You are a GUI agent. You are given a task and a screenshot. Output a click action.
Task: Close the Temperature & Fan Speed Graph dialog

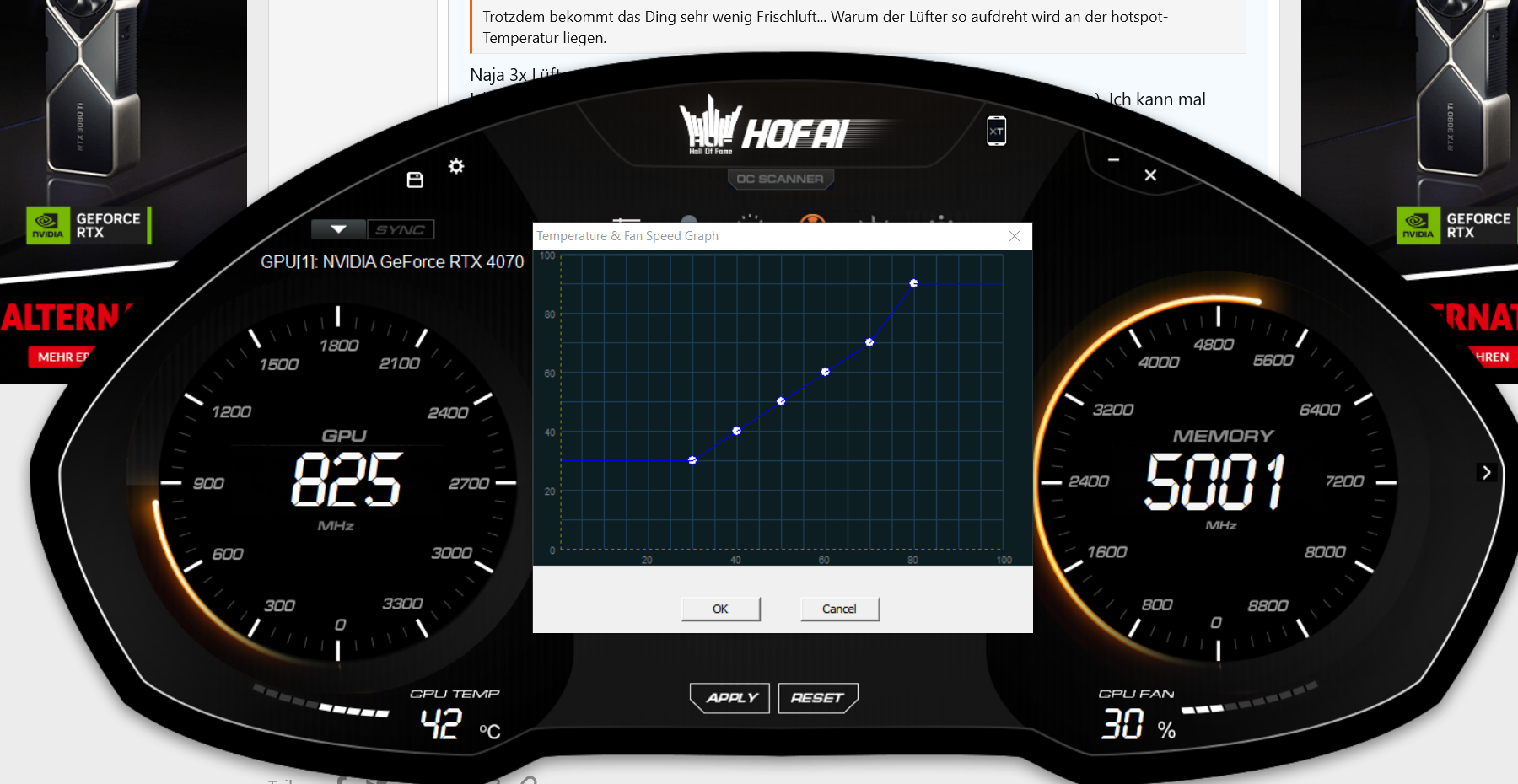[1015, 236]
